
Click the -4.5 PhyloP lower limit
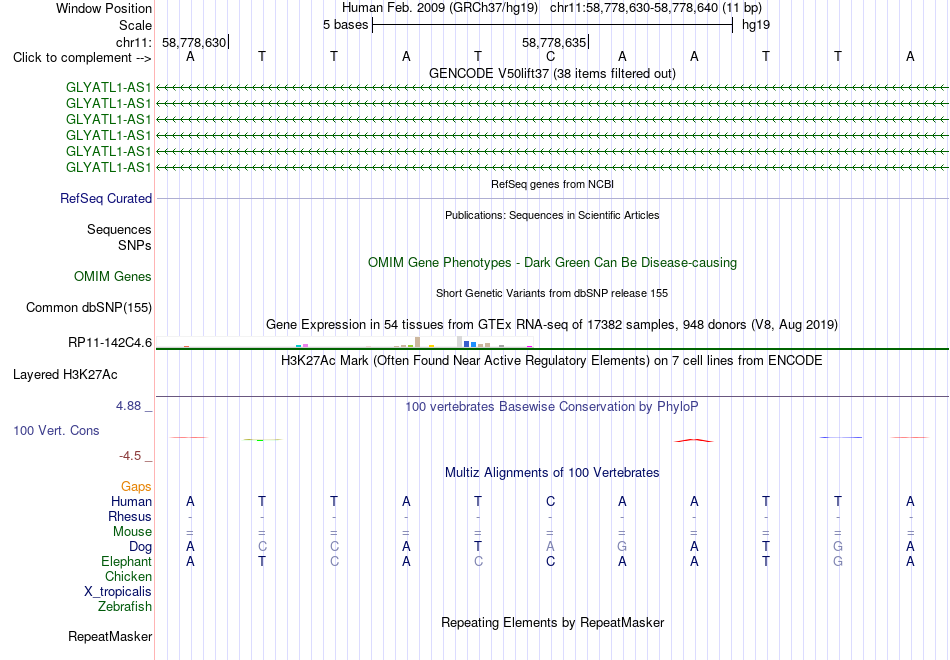point(130,456)
